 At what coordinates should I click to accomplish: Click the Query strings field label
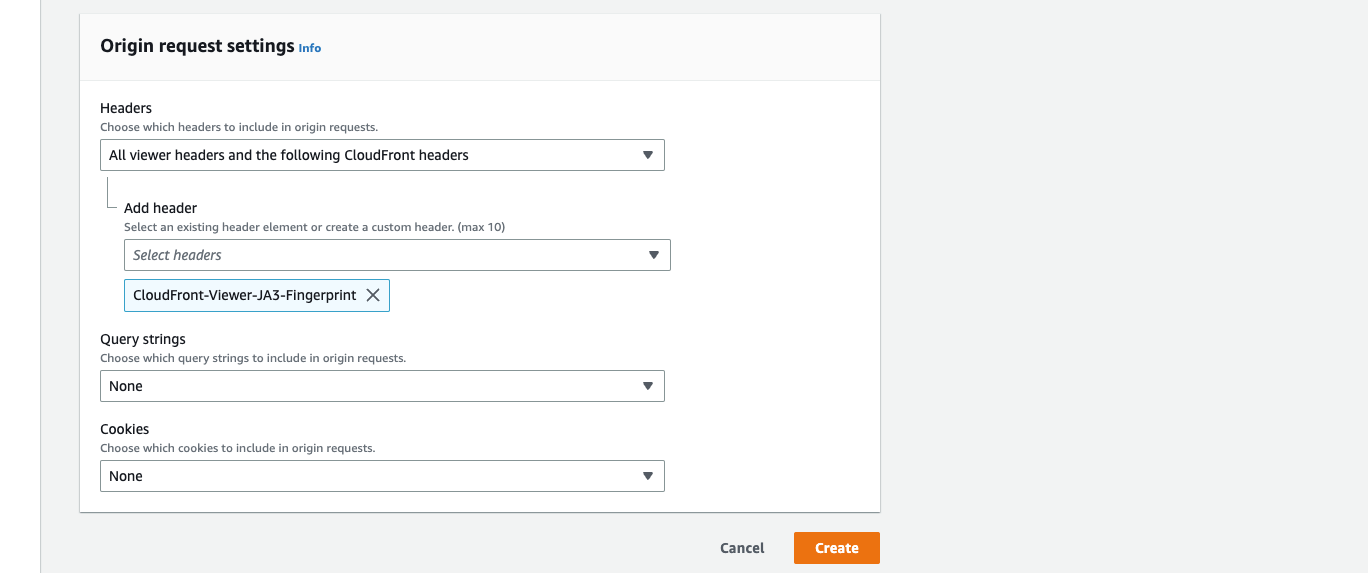[x=143, y=339]
